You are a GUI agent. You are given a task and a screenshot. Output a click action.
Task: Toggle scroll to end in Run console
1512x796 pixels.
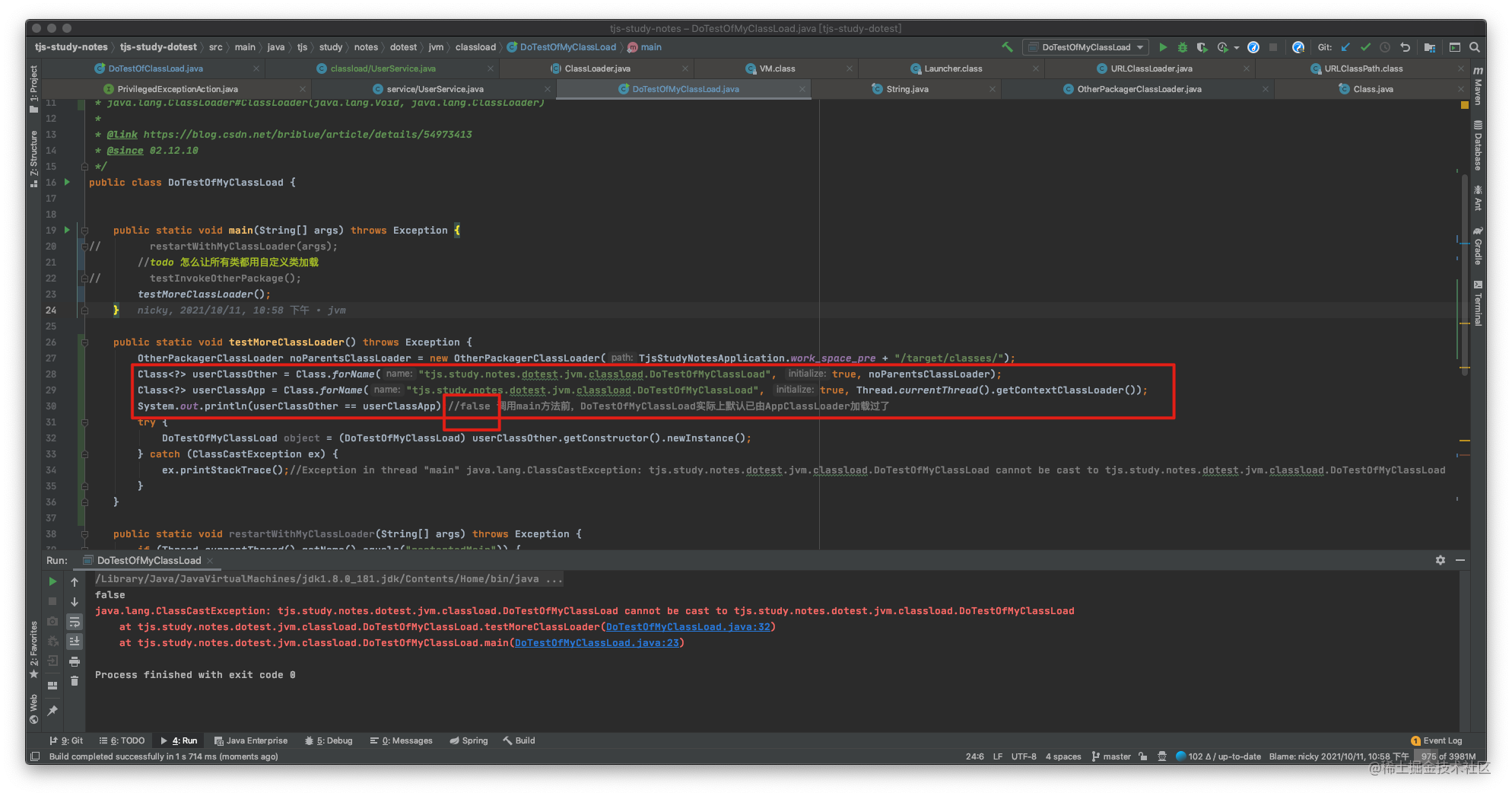coord(75,642)
